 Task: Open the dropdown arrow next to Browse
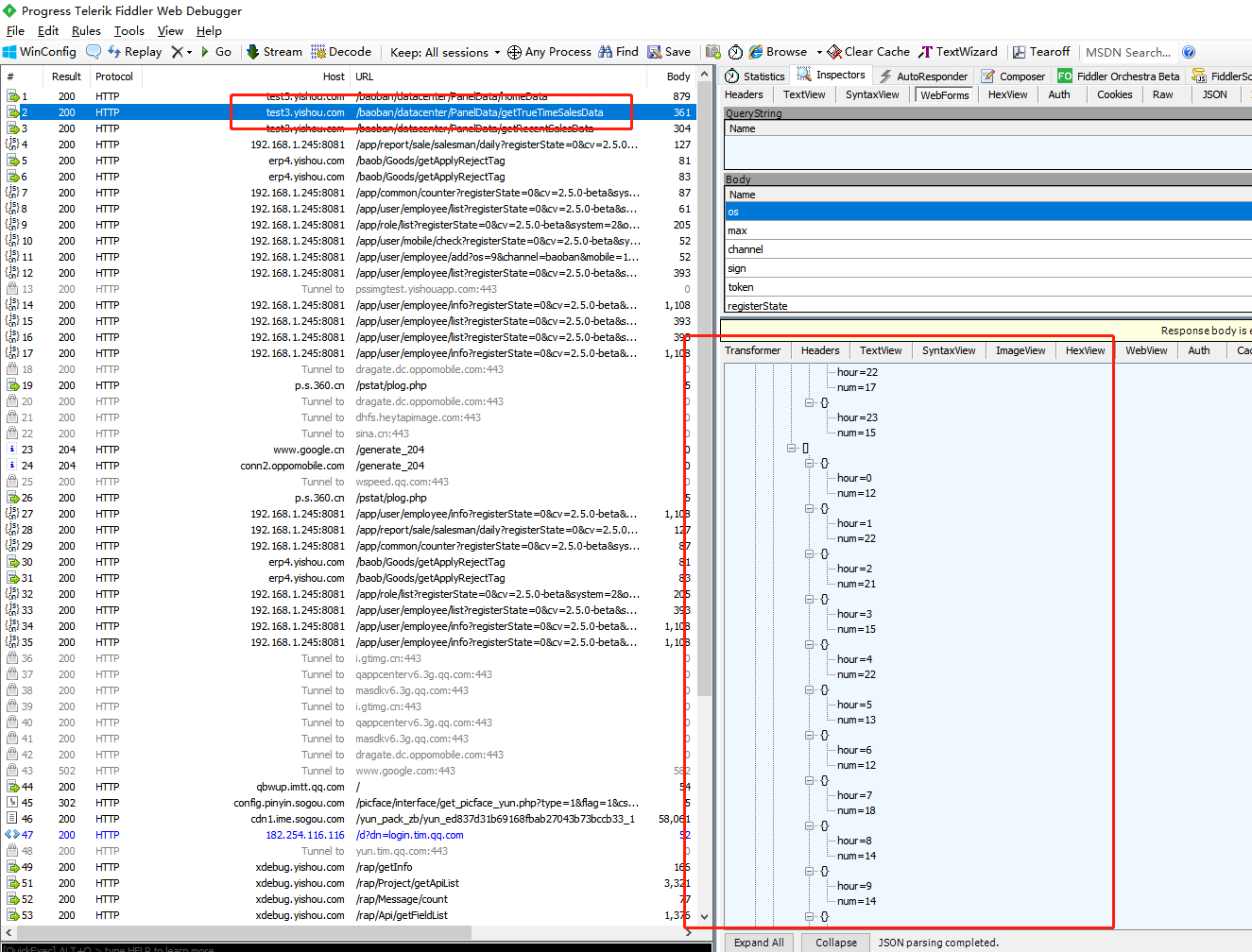(819, 53)
